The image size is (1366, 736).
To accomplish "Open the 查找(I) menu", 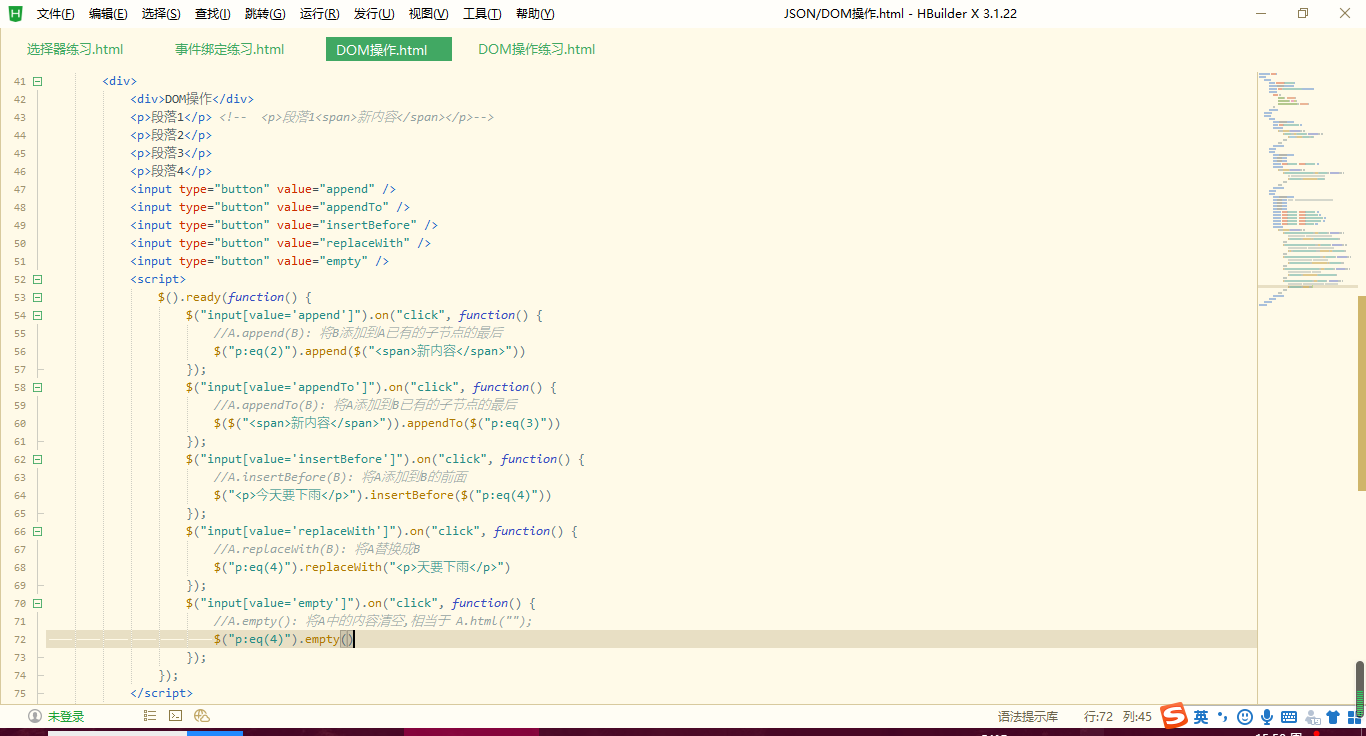I will pyautogui.click(x=212, y=14).
